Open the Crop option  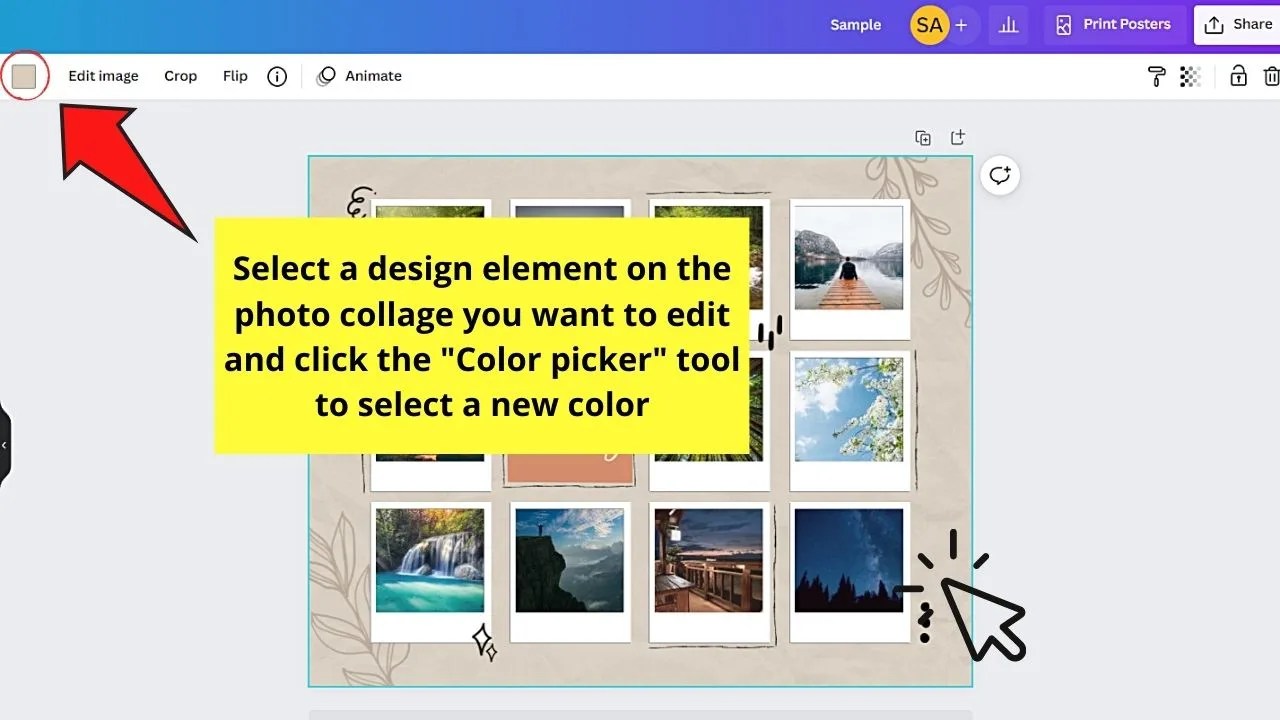pyautogui.click(x=180, y=76)
